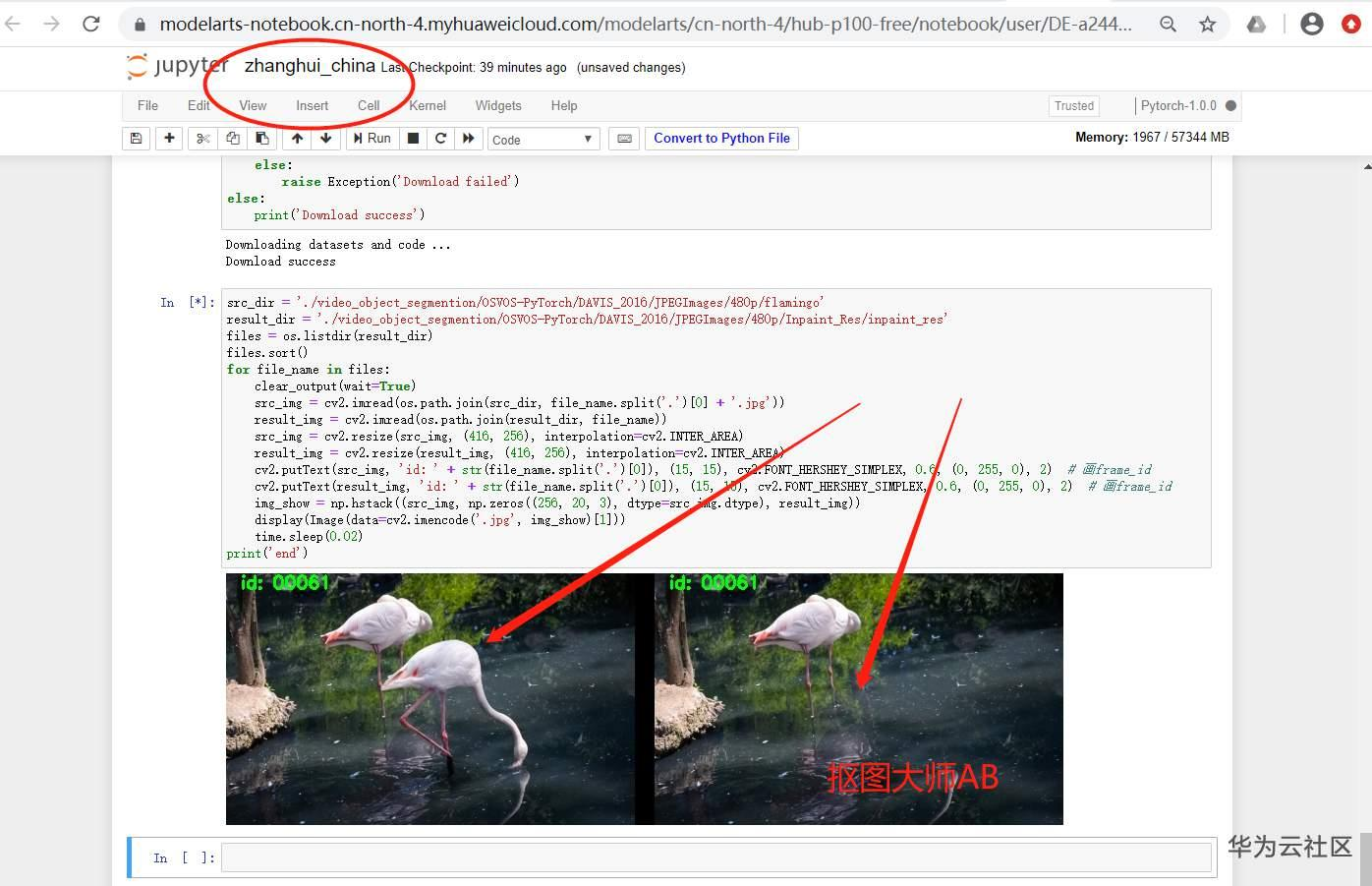Click the clear_output(wait=True) line

pos(334,386)
